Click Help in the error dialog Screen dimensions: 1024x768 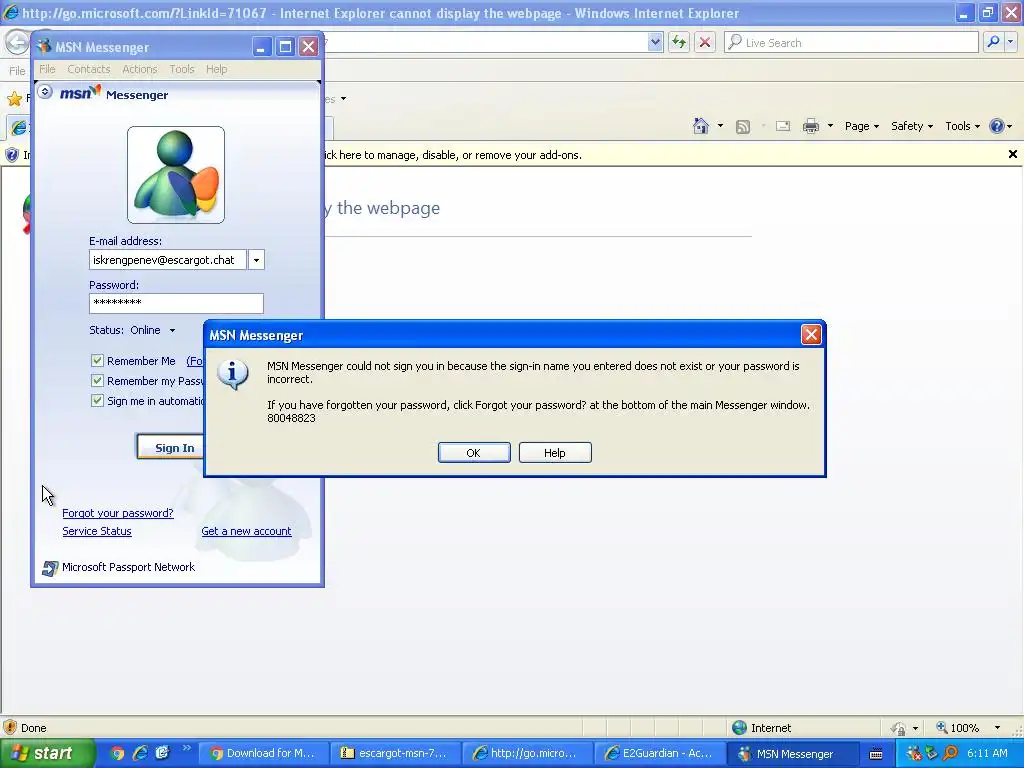click(x=555, y=453)
